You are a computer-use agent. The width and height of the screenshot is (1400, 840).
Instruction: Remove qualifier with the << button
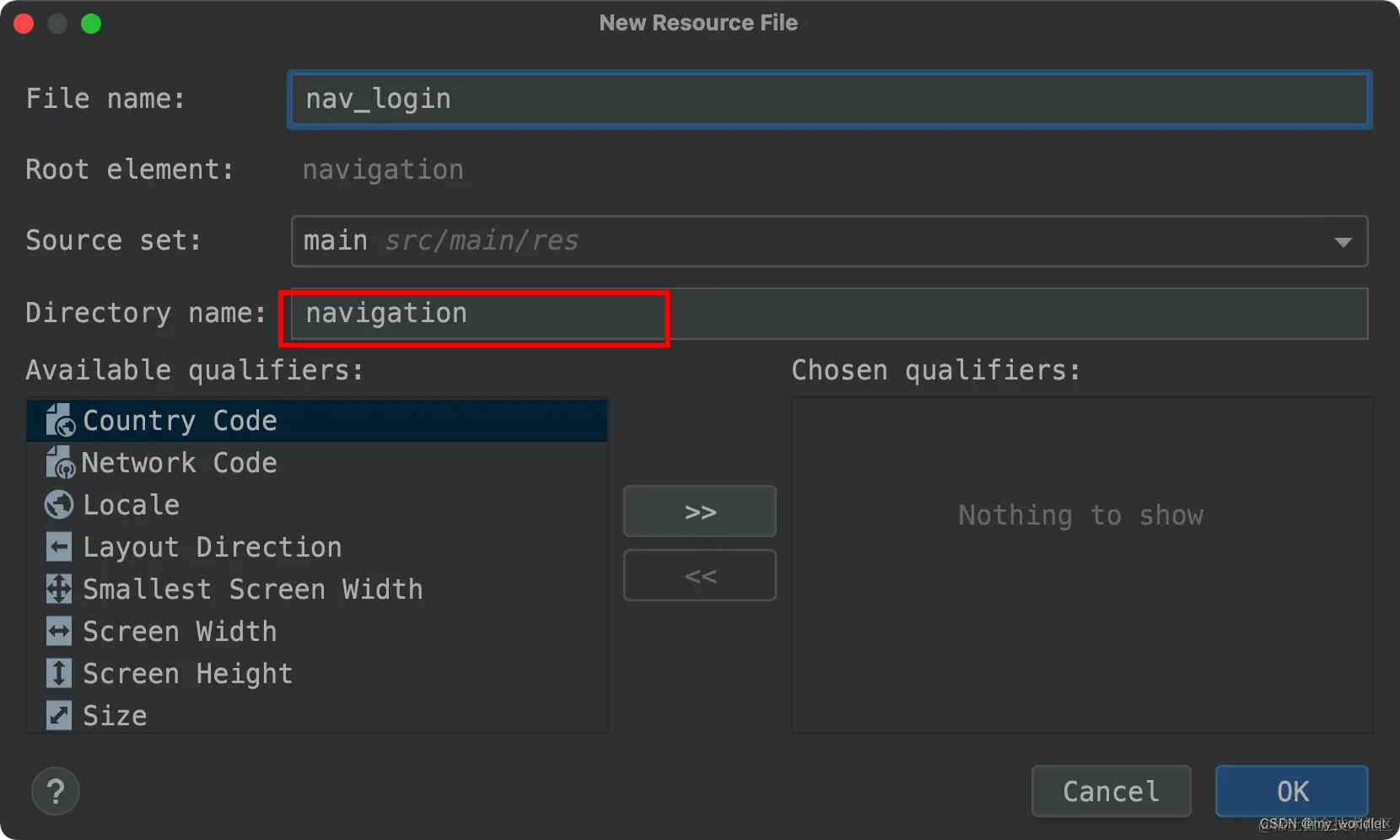tap(700, 575)
